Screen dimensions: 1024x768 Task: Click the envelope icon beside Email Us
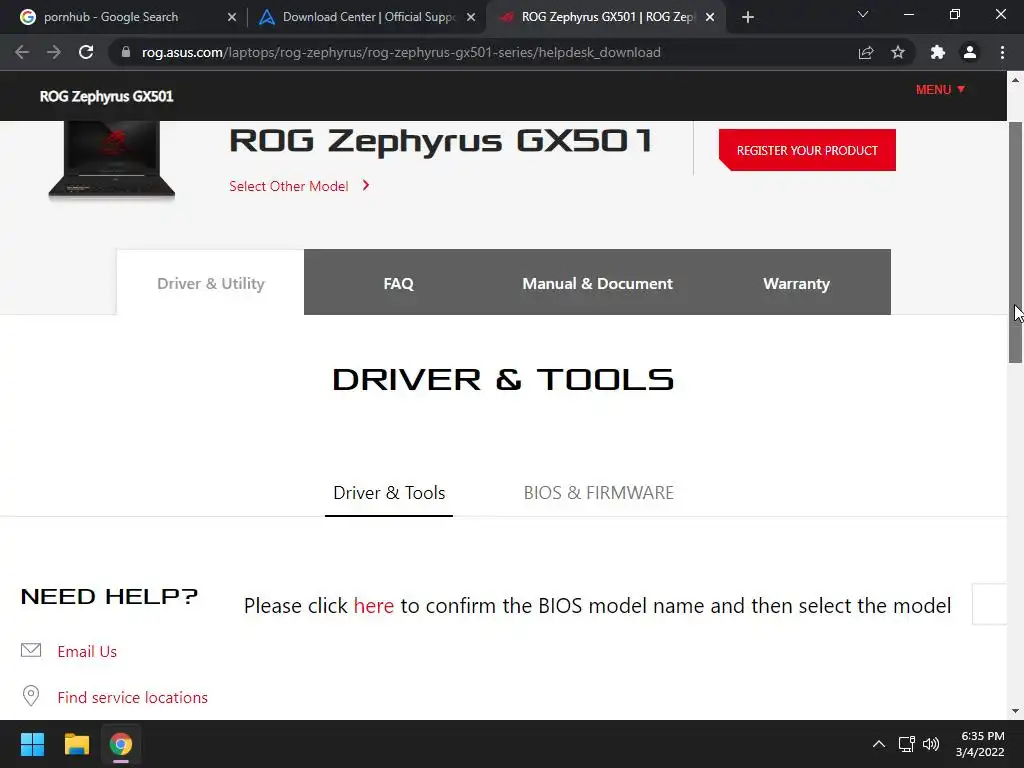(31, 650)
